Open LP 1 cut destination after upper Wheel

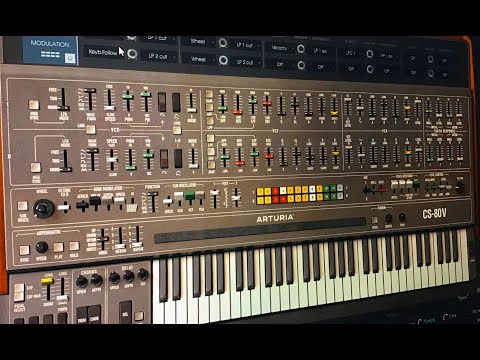pyautogui.click(x=246, y=45)
